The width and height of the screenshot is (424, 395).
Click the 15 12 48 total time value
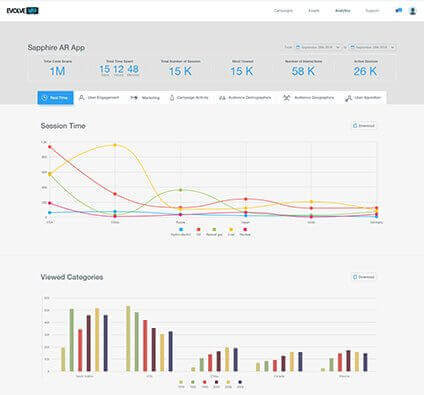point(119,69)
